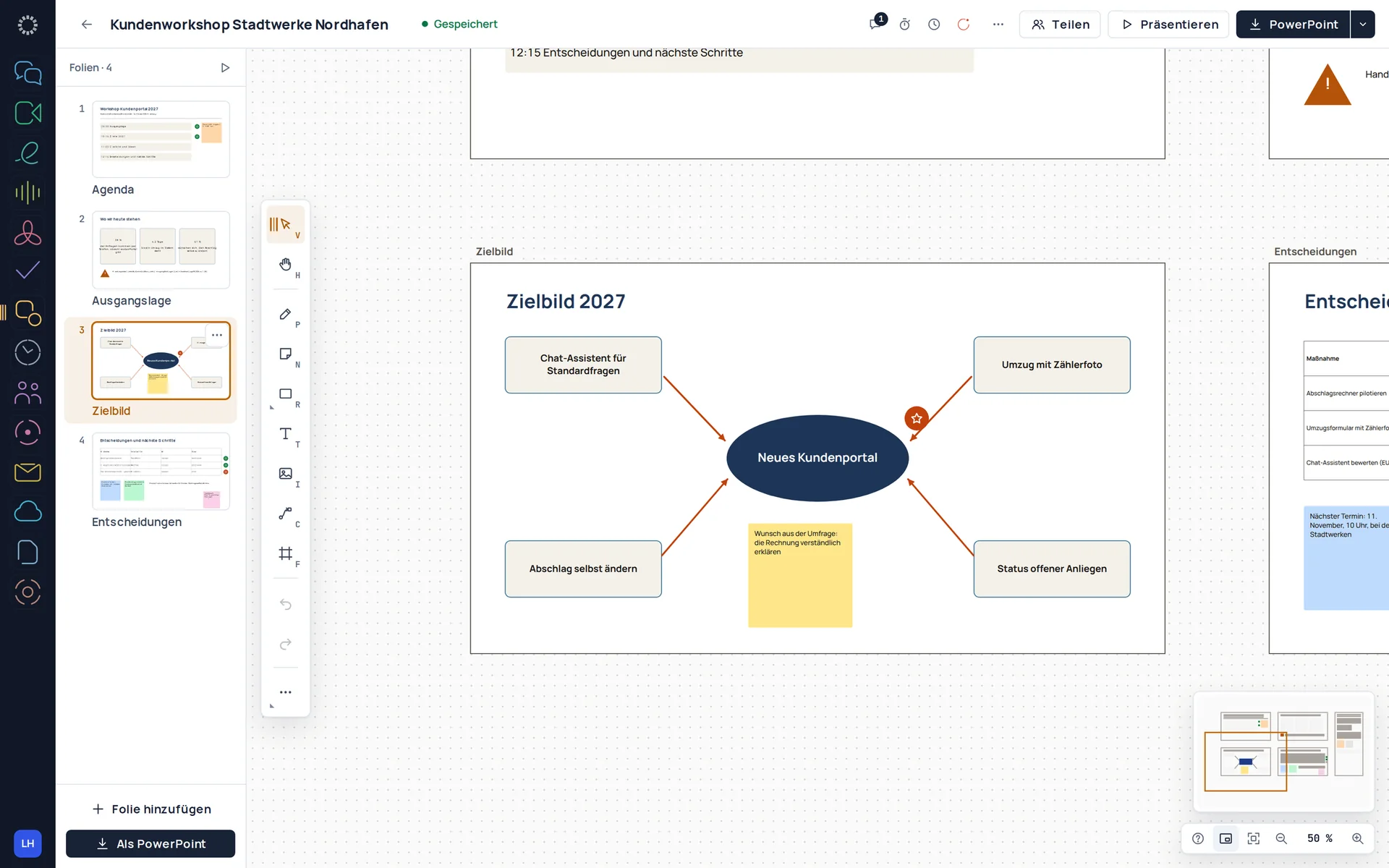This screenshot has height=868, width=1389.
Task: Open the mail icon in sidebar
Action: (x=27, y=472)
